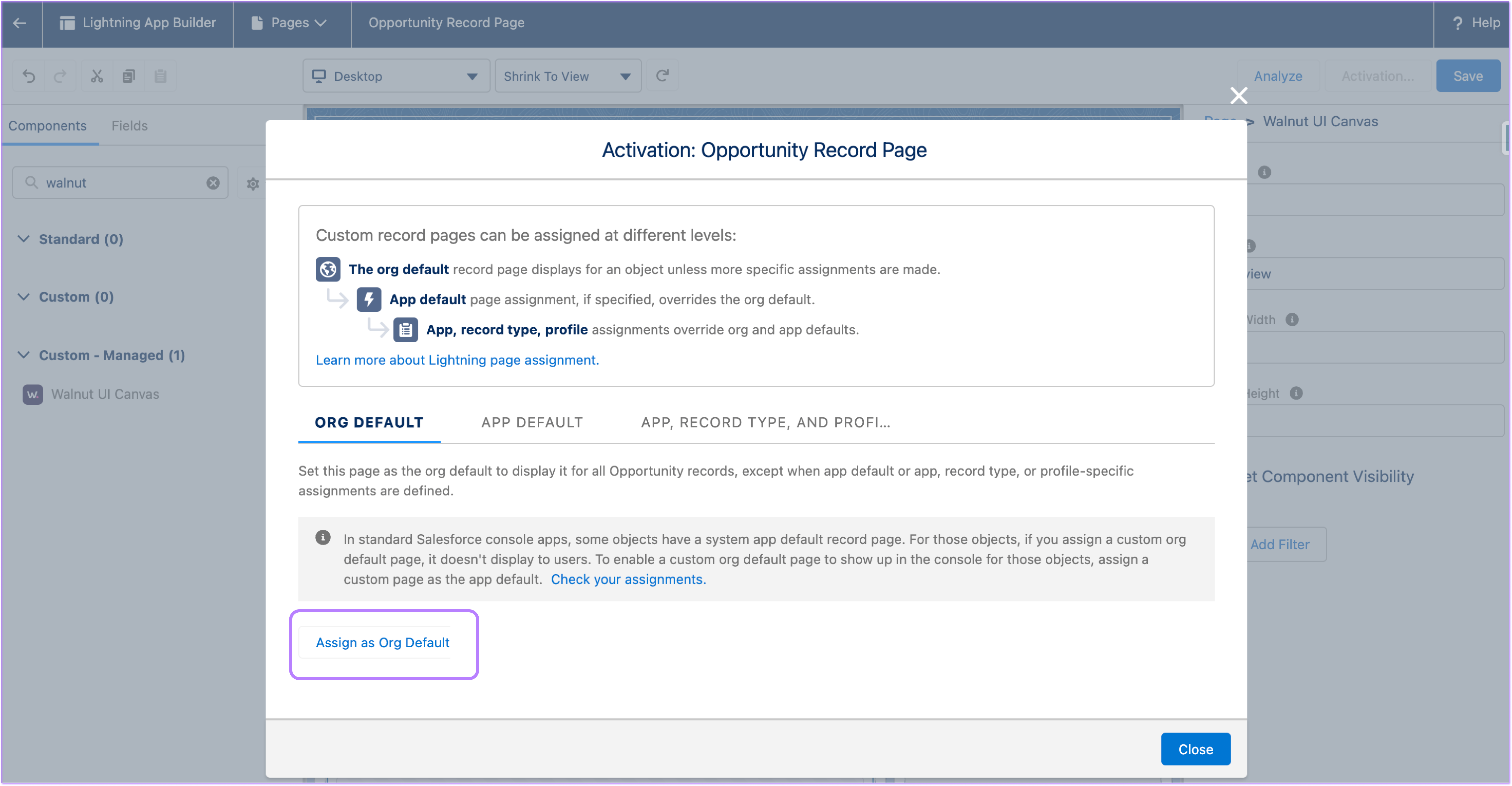
Task: Click the info icon in console notice
Action: [x=323, y=538]
